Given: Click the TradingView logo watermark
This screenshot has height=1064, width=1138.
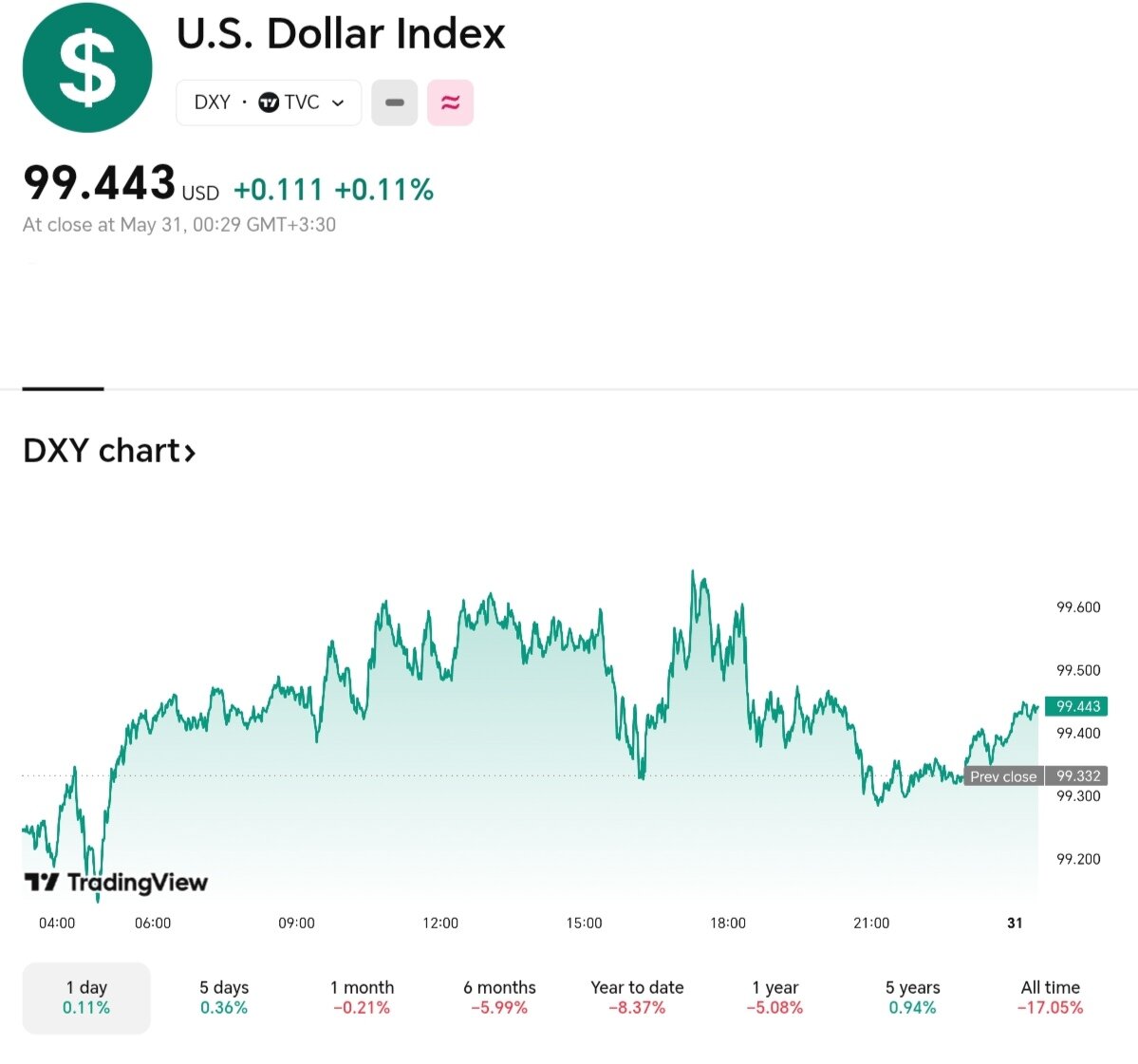Looking at the screenshot, I should tap(116, 883).
